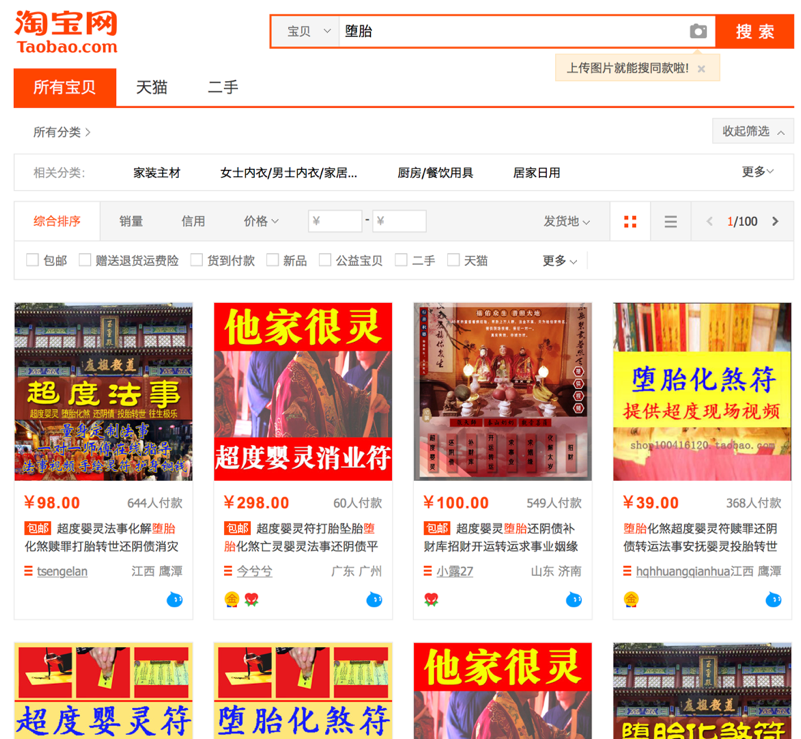
Task: Switch to the 二手 tab
Action: click(223, 87)
